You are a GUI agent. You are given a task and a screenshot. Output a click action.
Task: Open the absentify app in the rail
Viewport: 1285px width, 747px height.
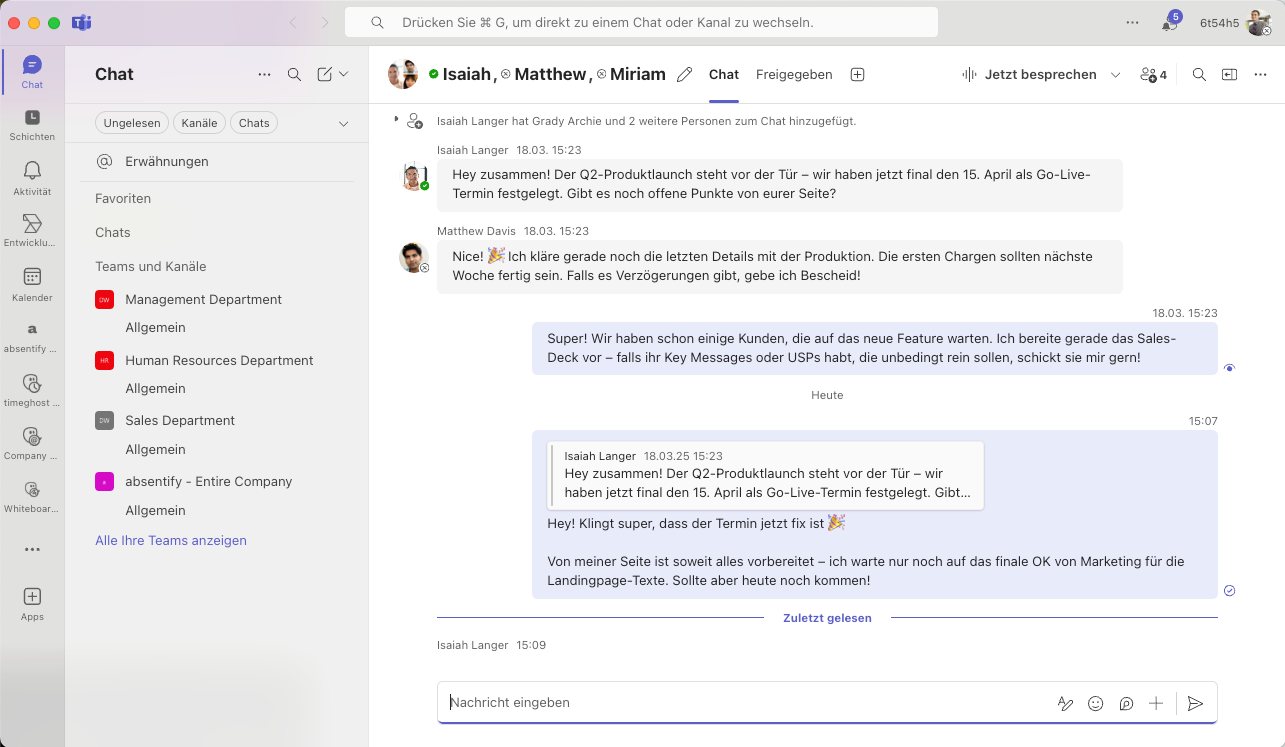pos(32,336)
